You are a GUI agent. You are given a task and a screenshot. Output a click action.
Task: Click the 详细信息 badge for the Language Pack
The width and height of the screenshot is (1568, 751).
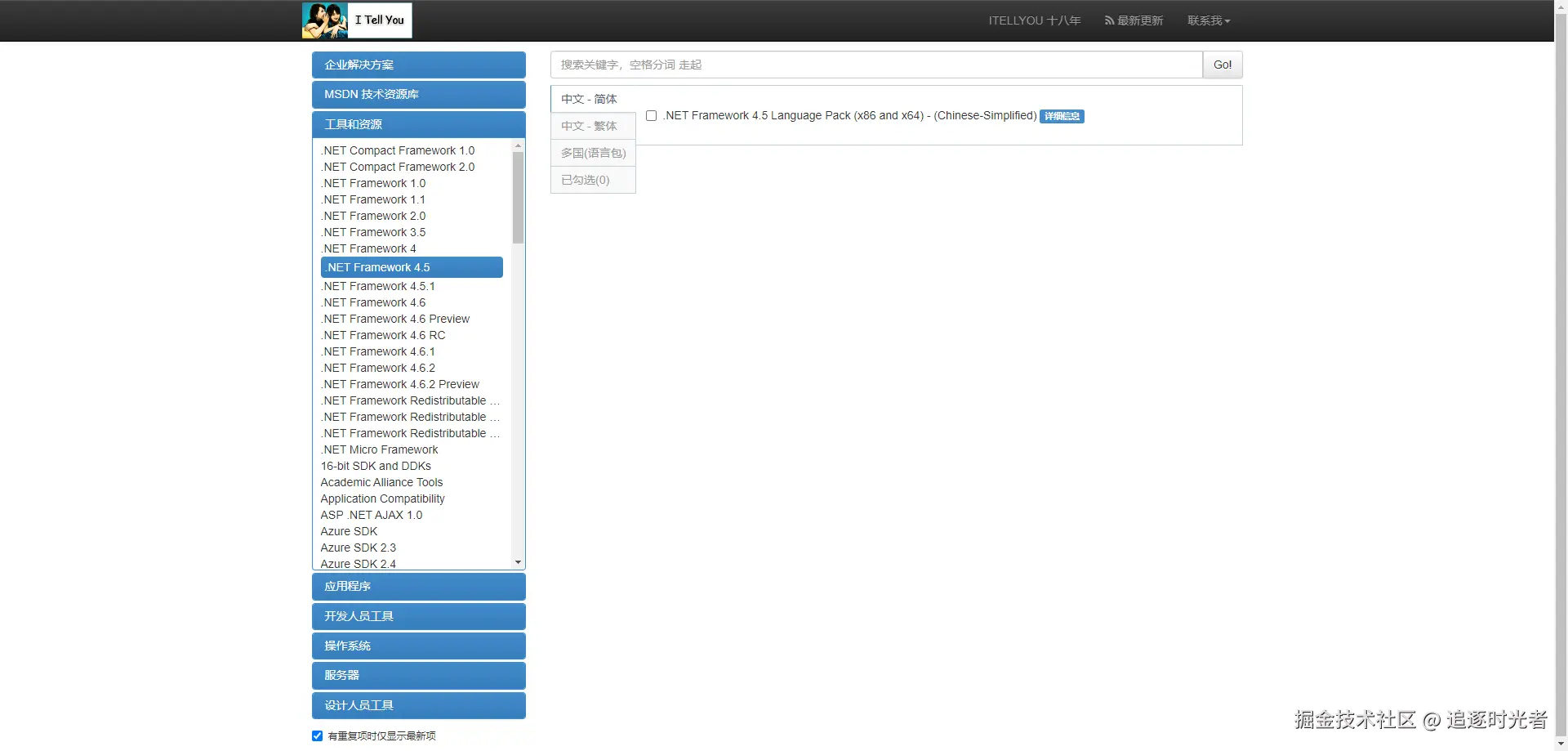[x=1062, y=116]
